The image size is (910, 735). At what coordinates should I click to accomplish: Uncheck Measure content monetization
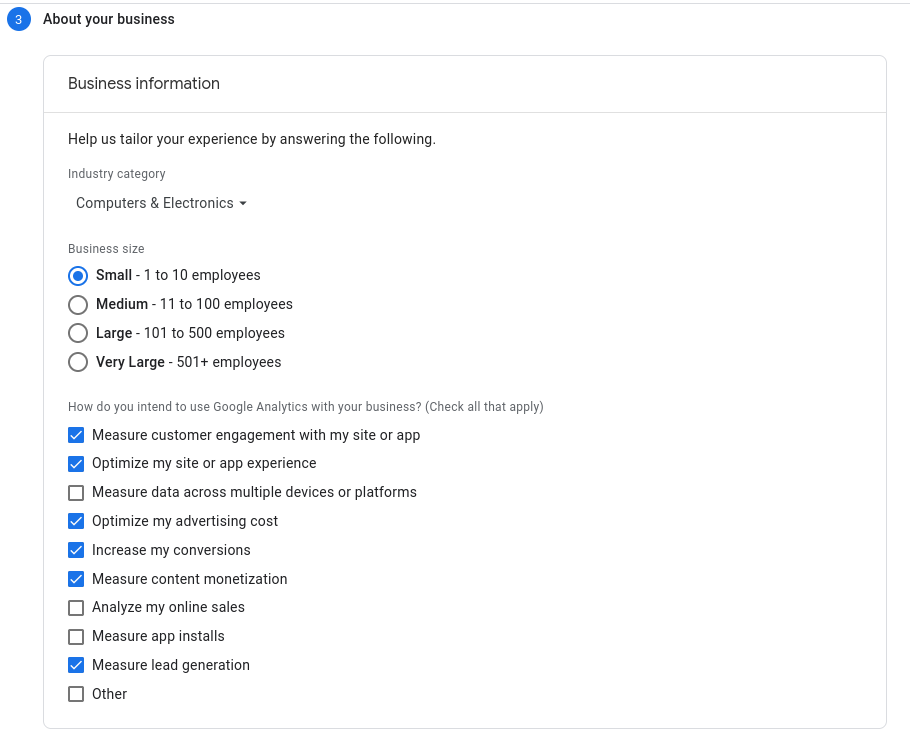[76, 579]
